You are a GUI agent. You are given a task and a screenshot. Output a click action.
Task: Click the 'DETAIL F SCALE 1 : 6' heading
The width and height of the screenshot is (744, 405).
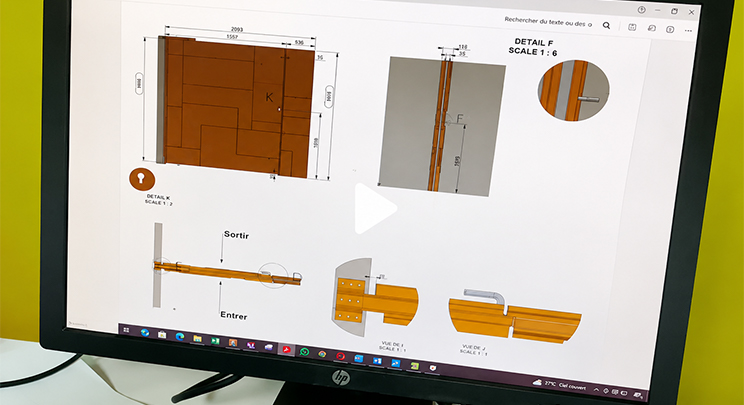tap(533, 47)
